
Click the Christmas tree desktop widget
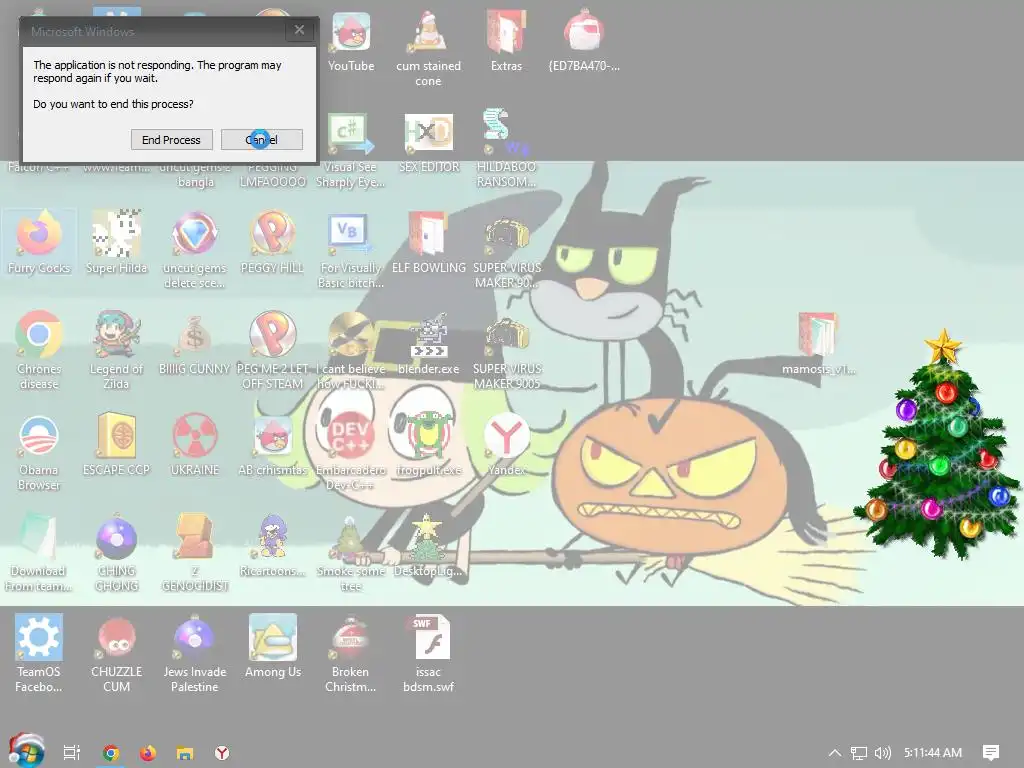tap(938, 447)
